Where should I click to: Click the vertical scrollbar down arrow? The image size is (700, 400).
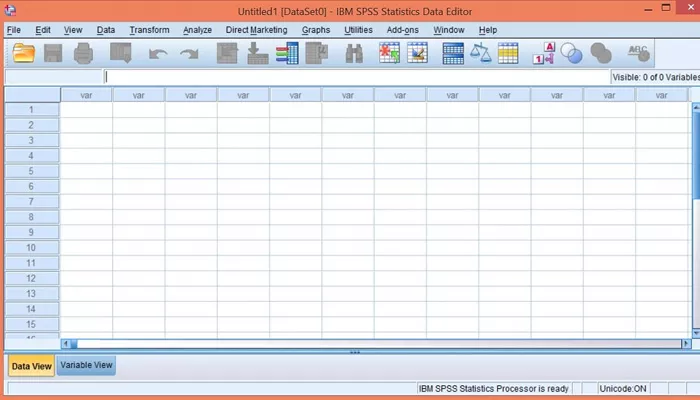pos(696,333)
